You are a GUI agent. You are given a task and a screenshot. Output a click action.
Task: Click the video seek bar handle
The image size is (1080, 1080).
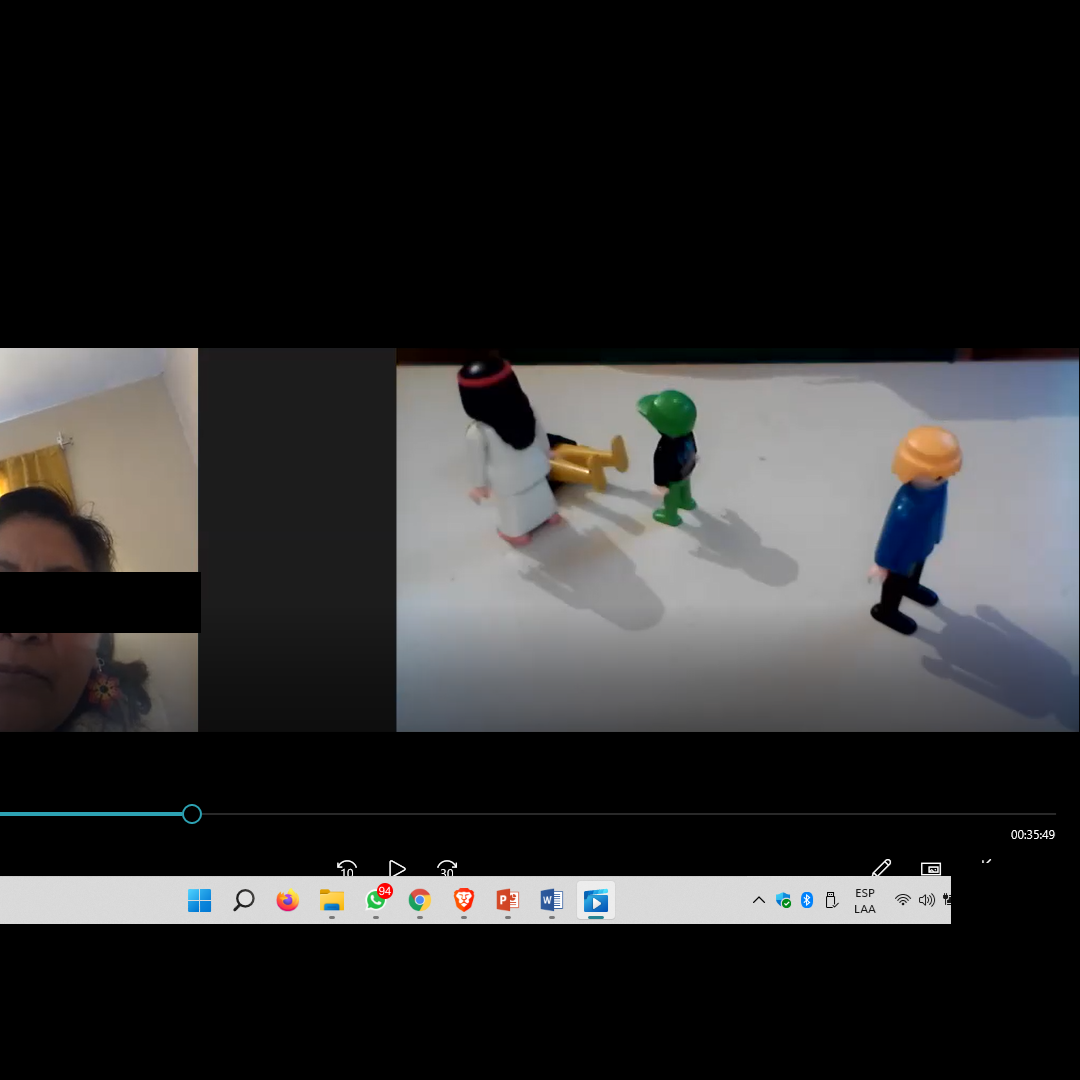(x=192, y=814)
